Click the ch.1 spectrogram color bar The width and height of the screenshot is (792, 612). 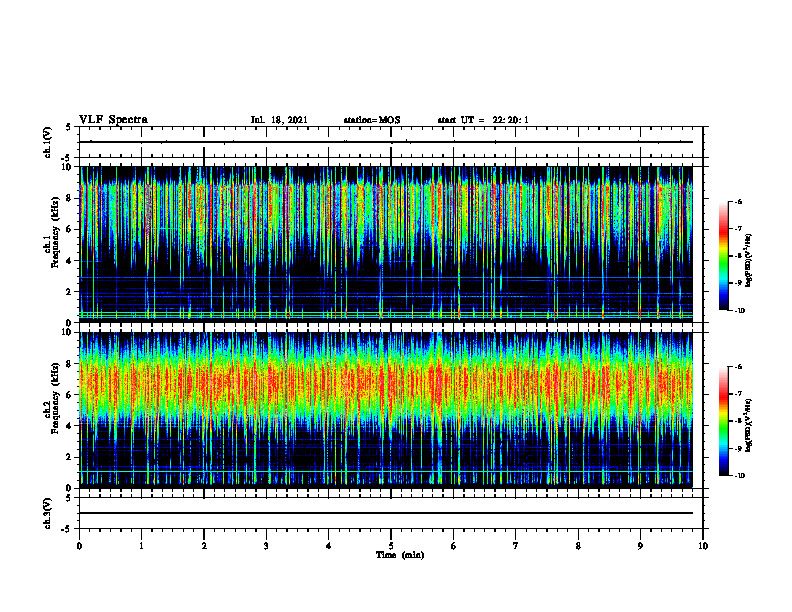click(x=724, y=256)
